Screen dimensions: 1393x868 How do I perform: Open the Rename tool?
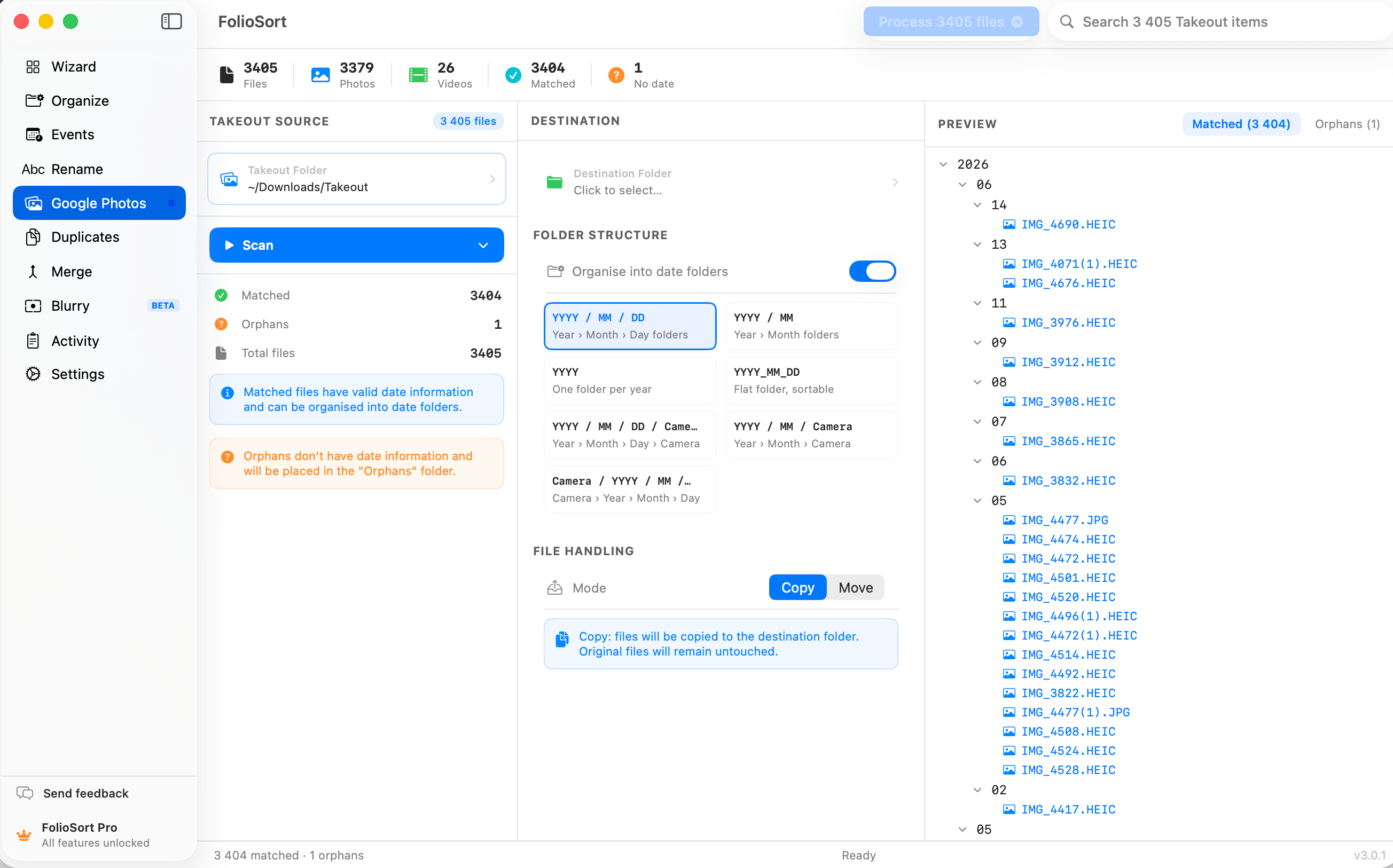[x=99, y=169]
